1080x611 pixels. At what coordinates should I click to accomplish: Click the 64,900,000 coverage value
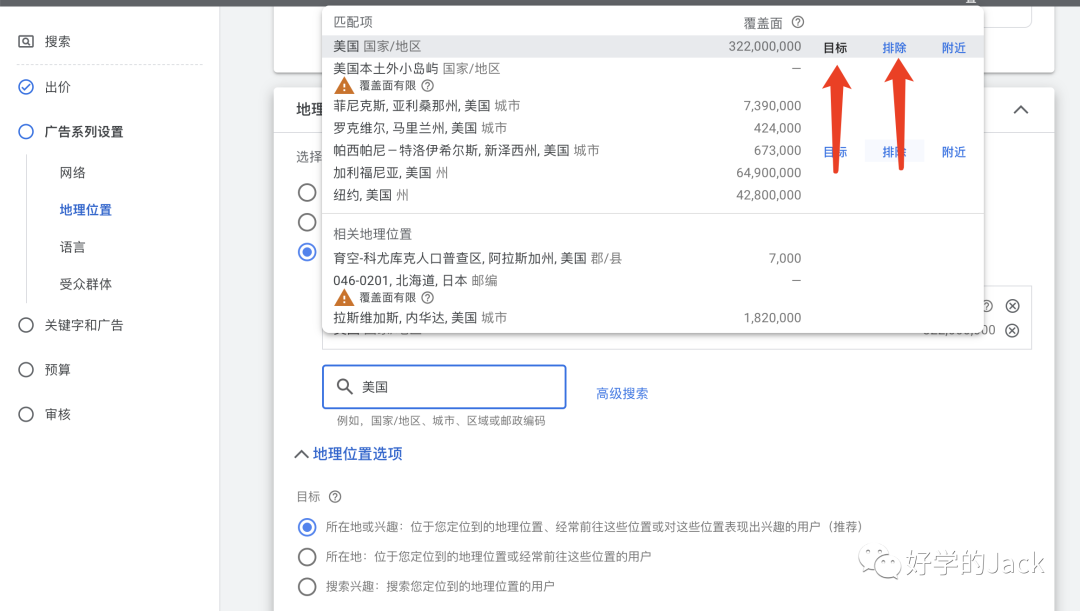(769, 172)
